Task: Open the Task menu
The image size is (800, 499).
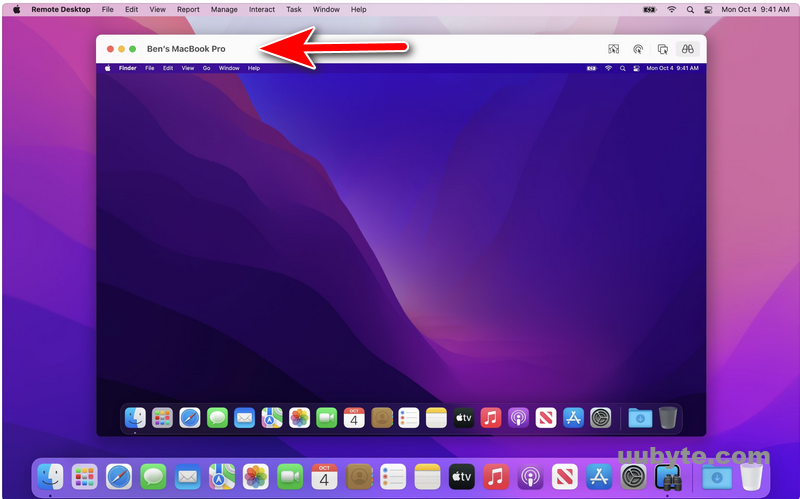Action: (294, 9)
